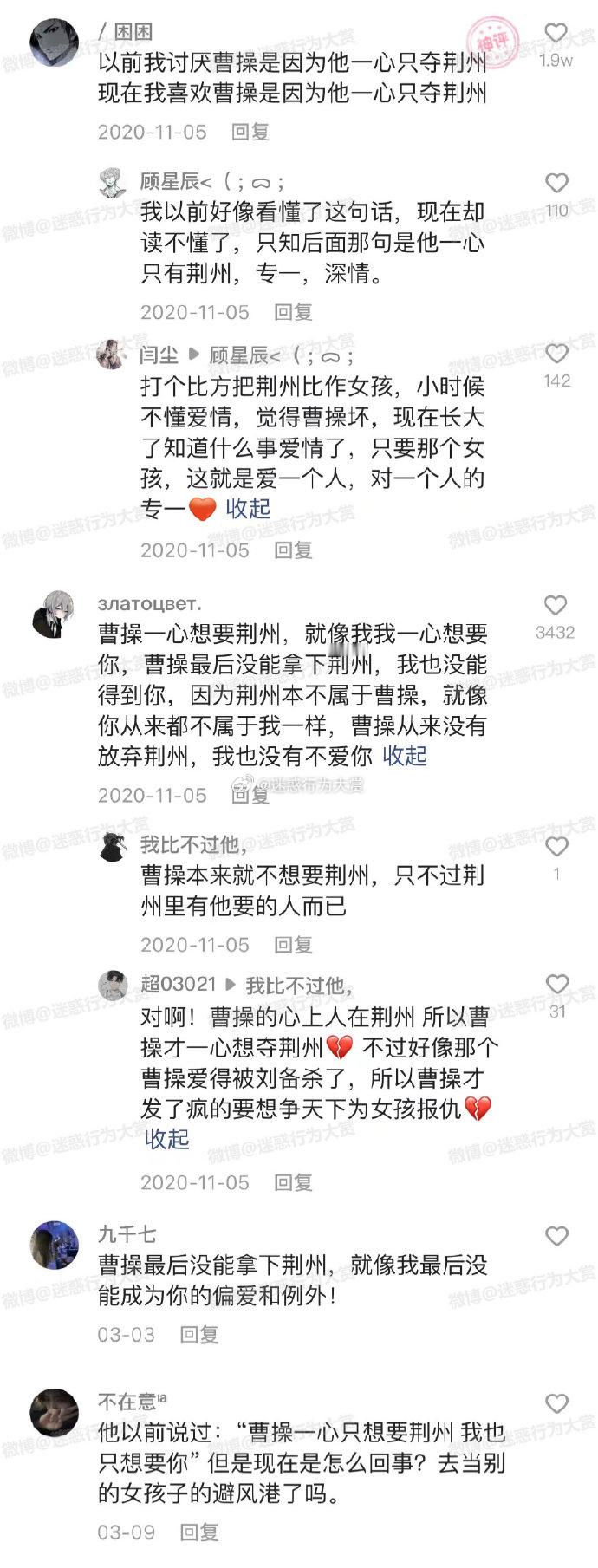Collapse 闫尘's reply with 收起

click(x=249, y=508)
